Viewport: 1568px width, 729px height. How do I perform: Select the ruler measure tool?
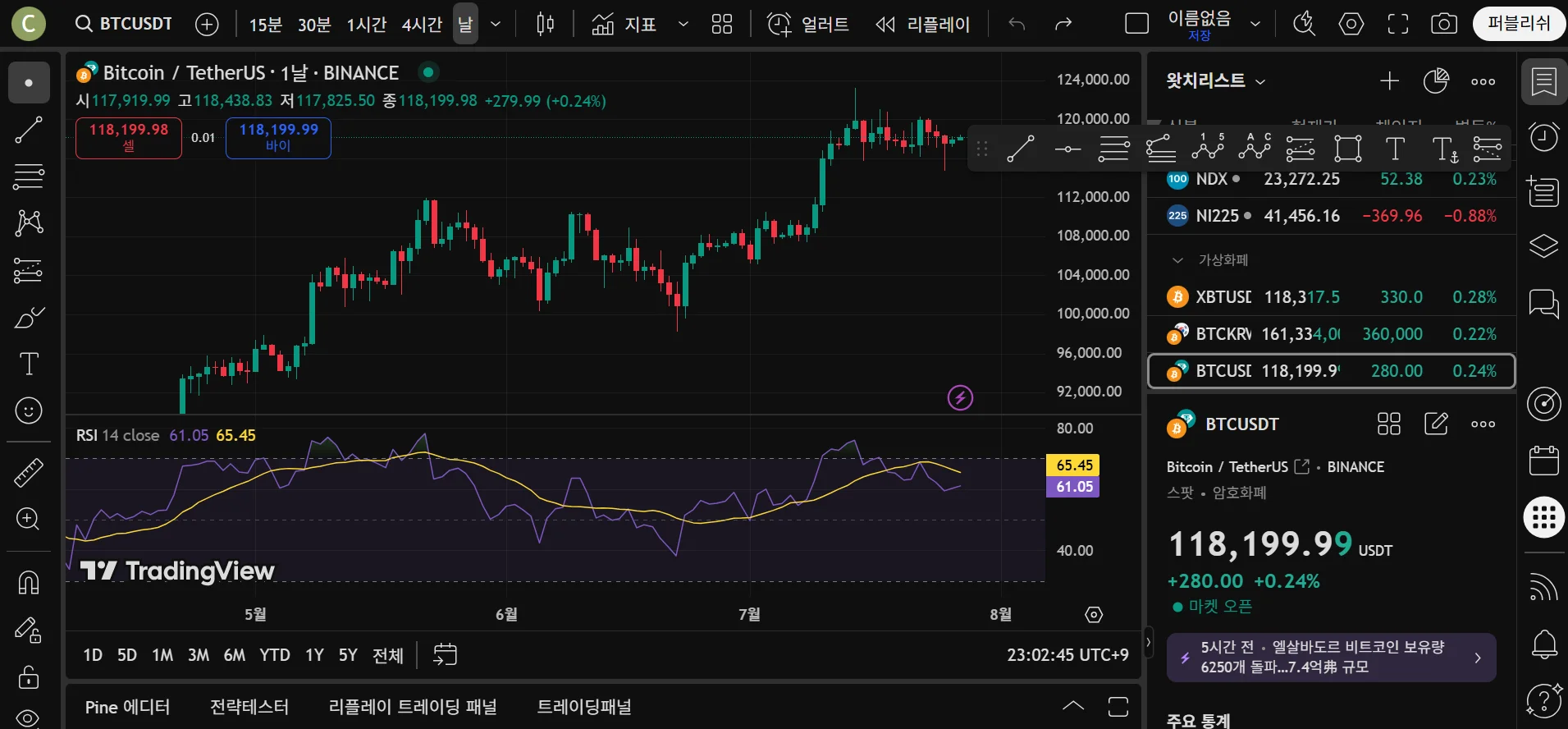point(29,473)
